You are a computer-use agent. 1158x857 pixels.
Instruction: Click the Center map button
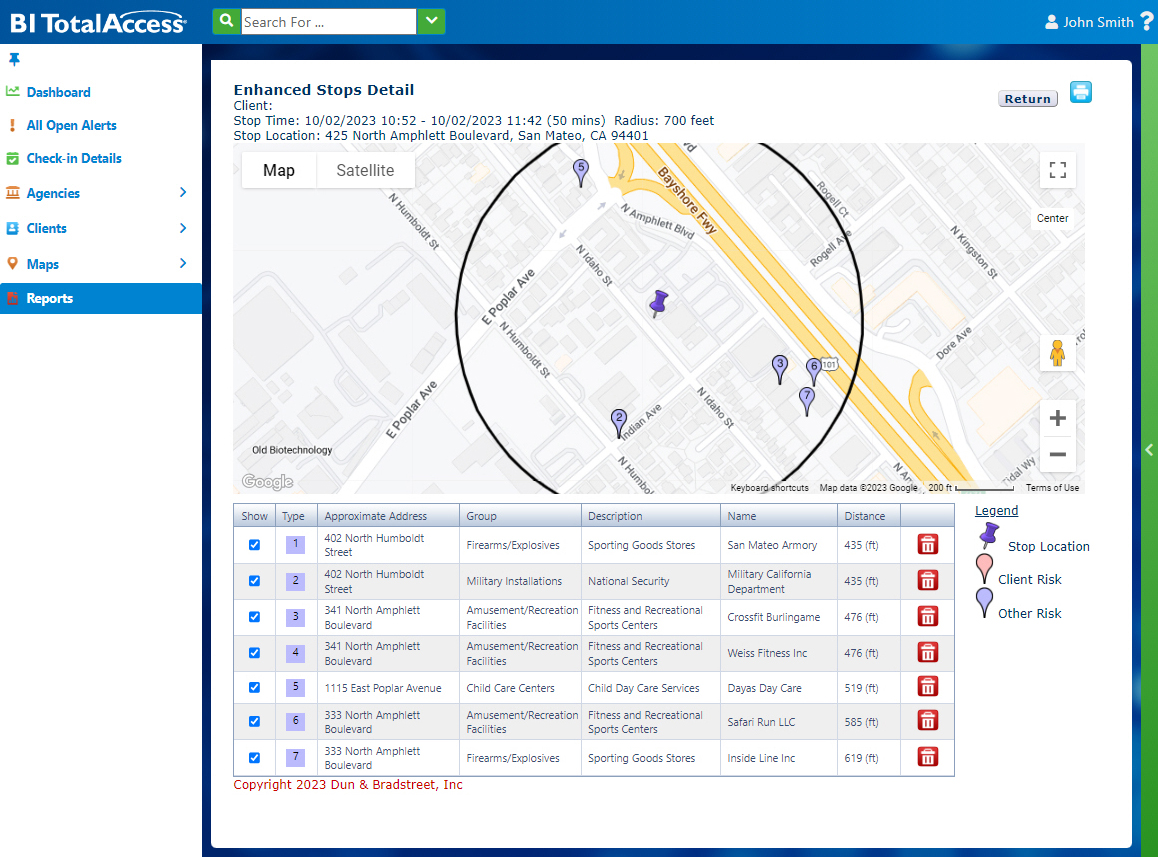(1052, 219)
